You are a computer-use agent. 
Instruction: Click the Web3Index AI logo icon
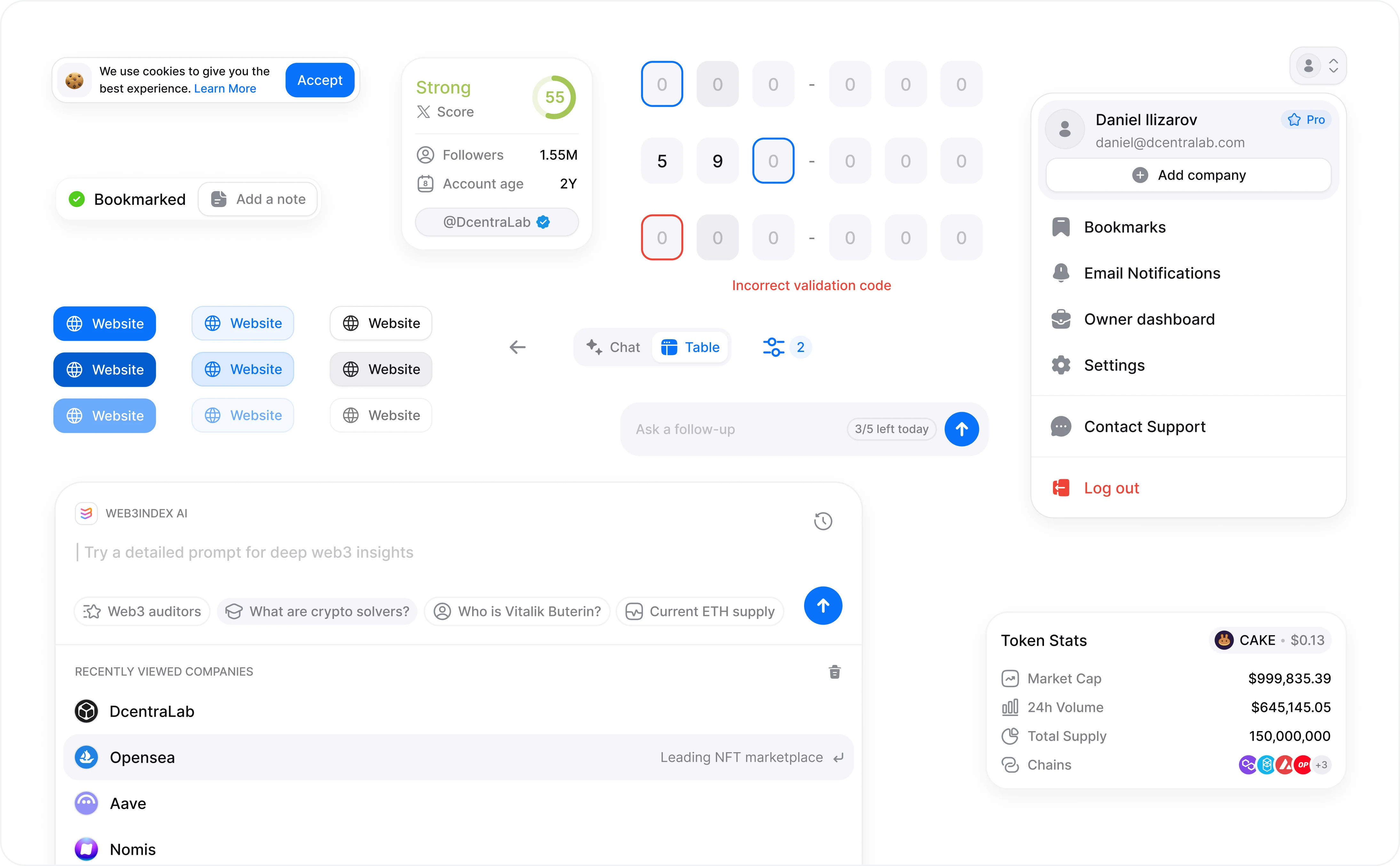[86, 514]
